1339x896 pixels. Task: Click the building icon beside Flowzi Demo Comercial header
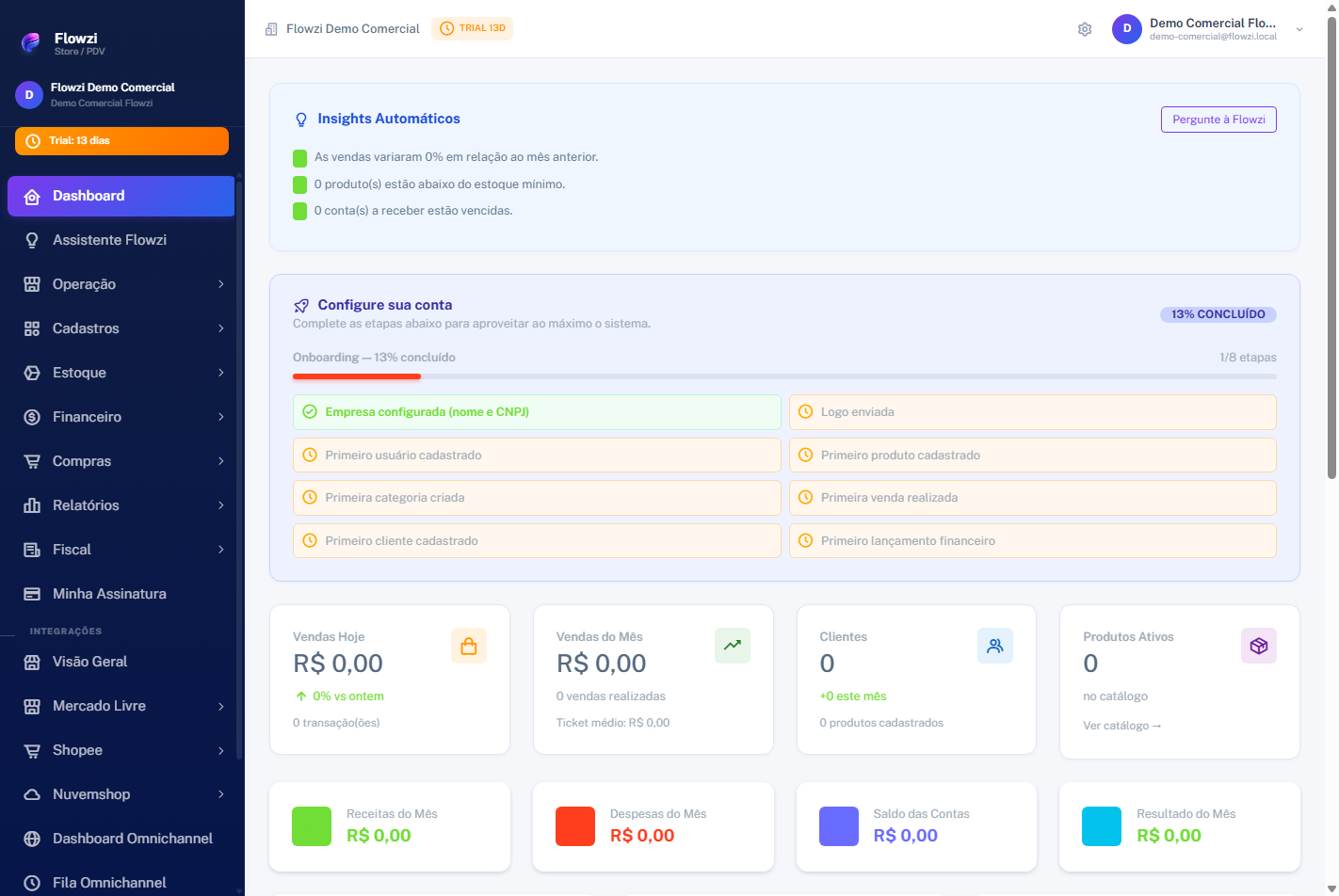[x=272, y=29]
